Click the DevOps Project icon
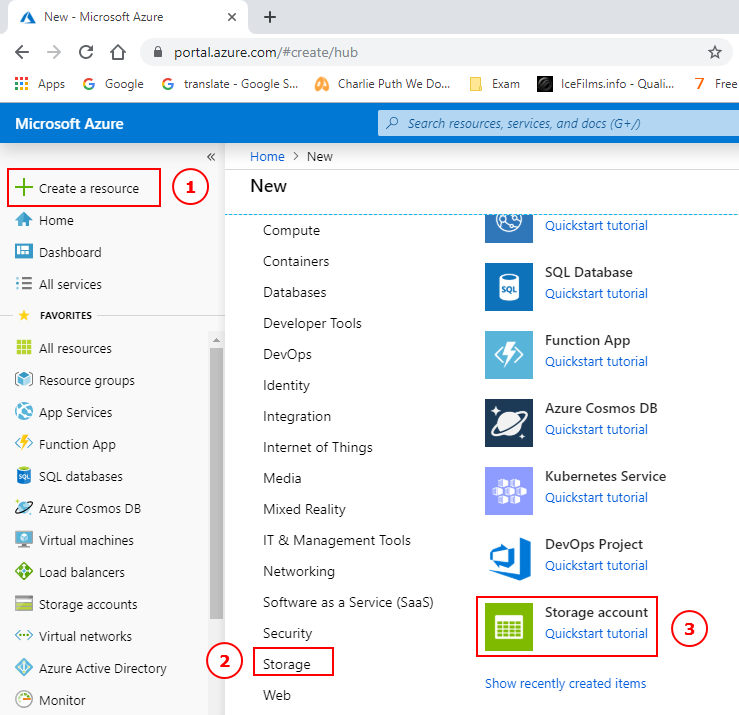The width and height of the screenshot is (739, 715). coord(509,558)
